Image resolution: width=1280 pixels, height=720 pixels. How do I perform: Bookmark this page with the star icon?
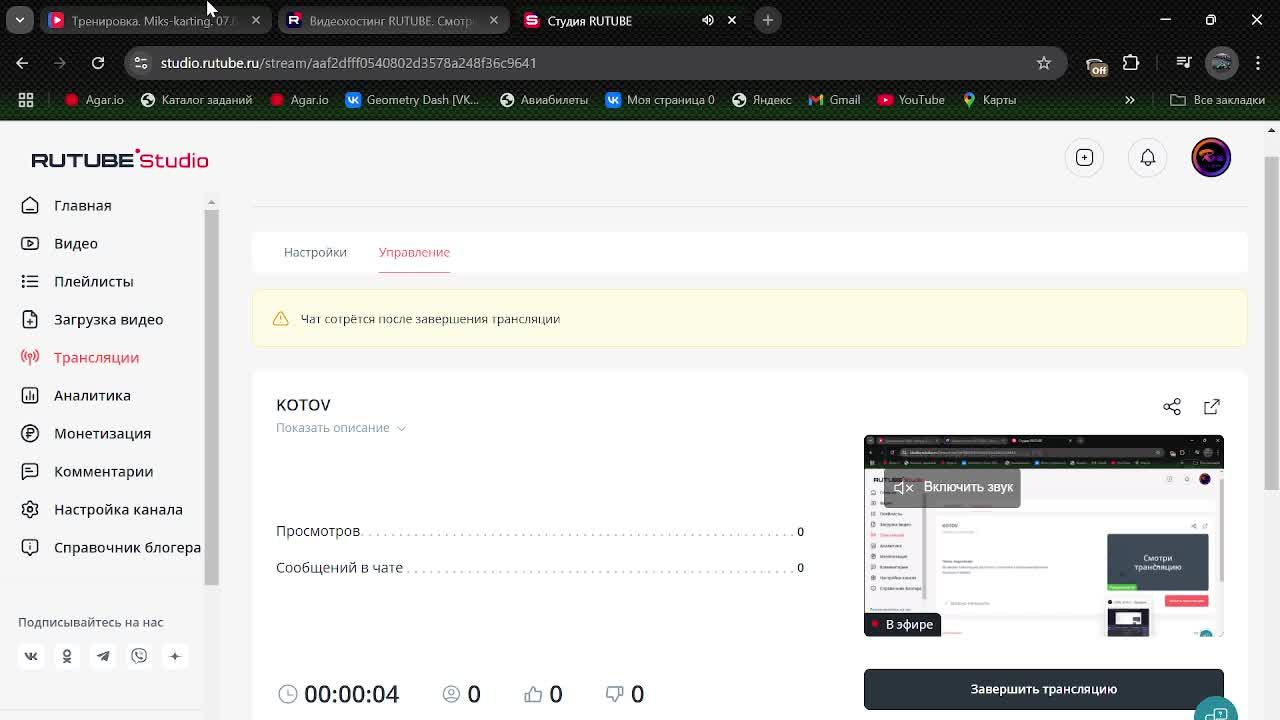[1044, 63]
